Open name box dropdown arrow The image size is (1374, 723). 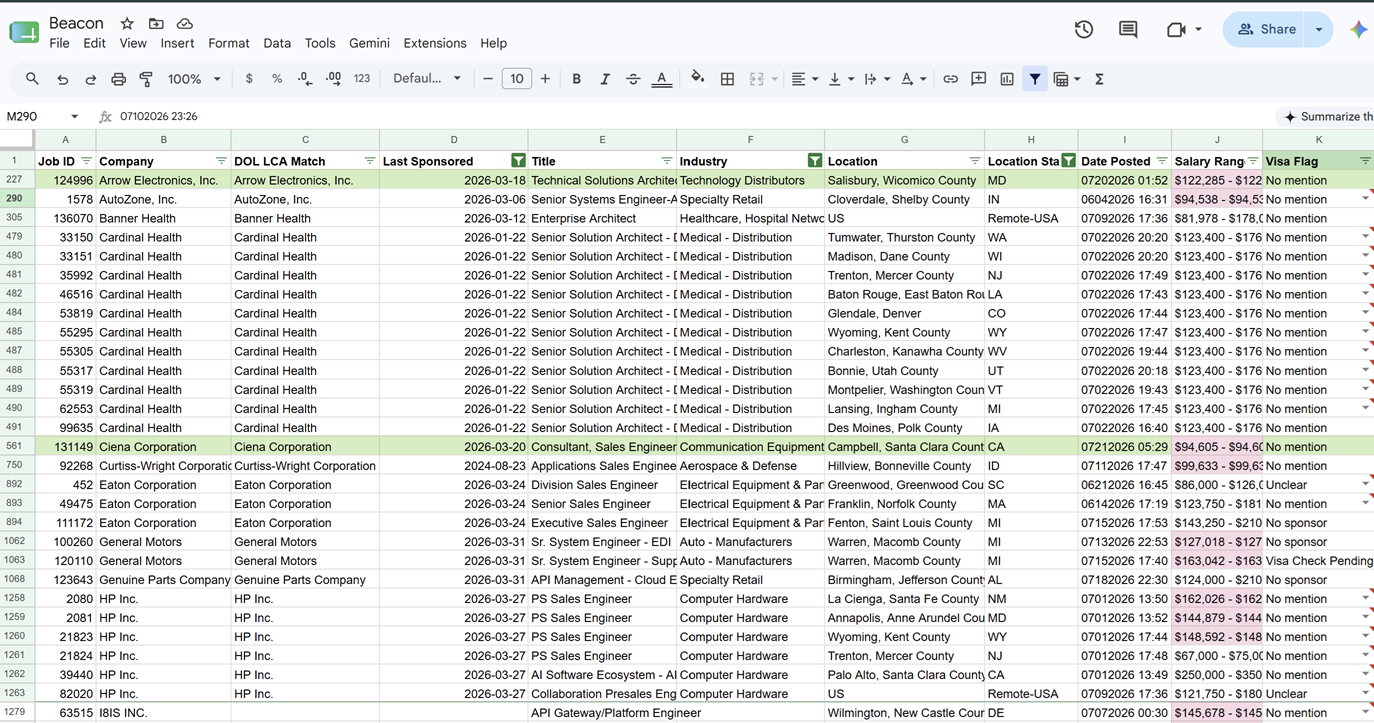tap(74, 117)
